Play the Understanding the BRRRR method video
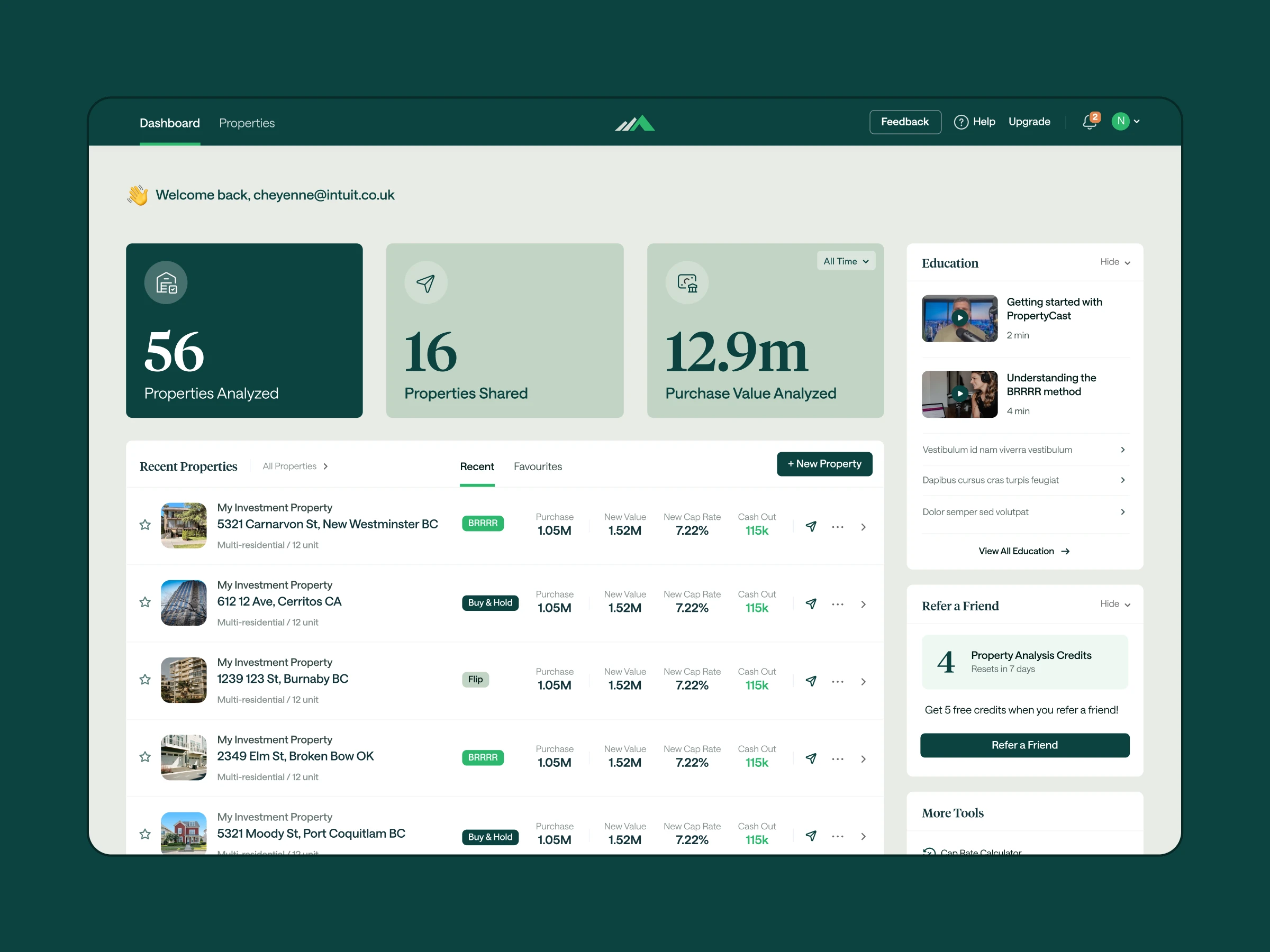Screen dimensions: 1270x952 [x=959, y=393]
